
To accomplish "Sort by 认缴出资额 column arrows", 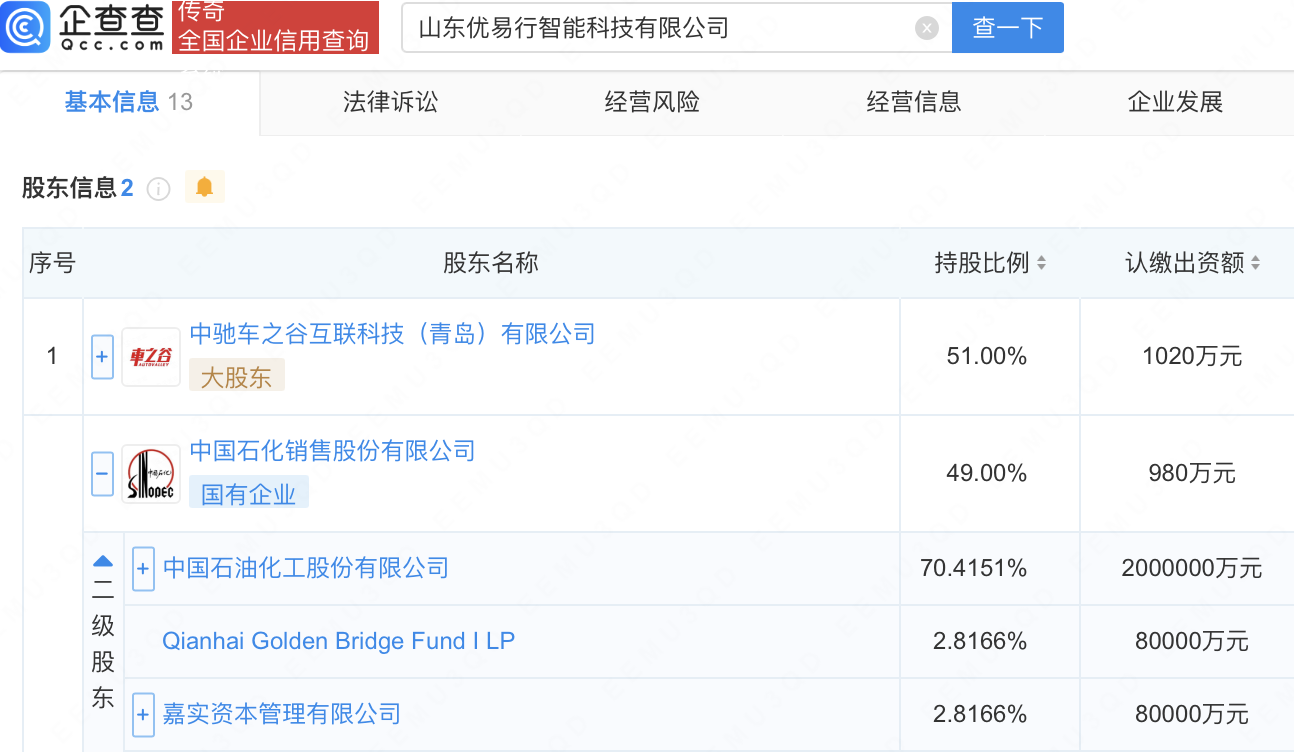I will (1255, 264).
